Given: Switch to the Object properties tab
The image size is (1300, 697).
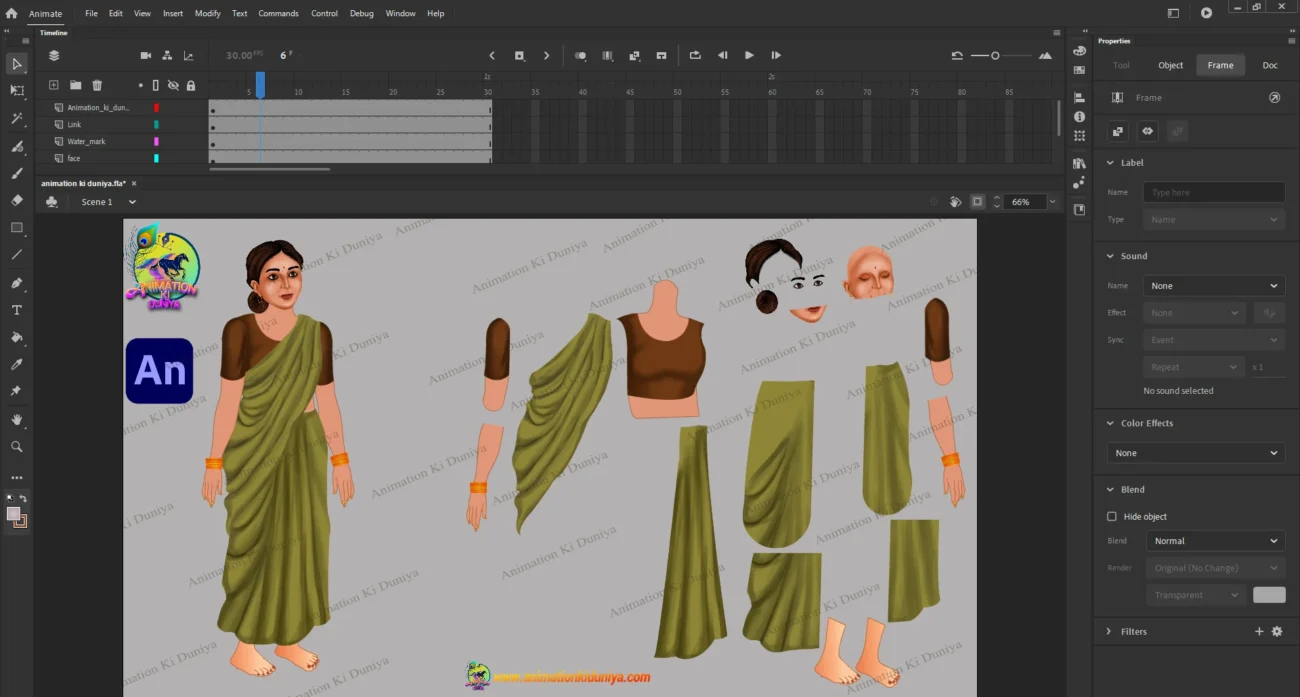Looking at the screenshot, I should (1170, 65).
